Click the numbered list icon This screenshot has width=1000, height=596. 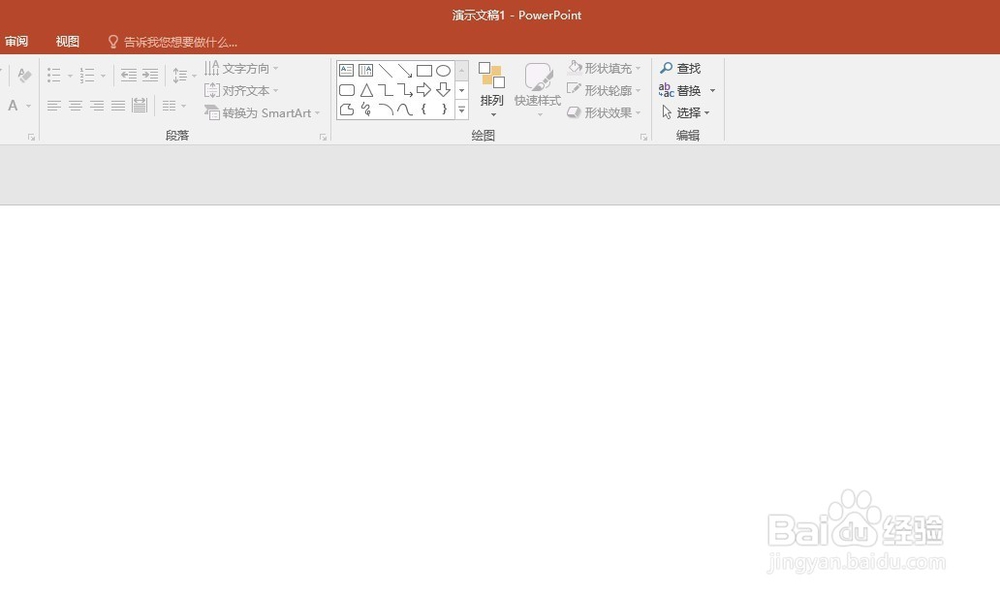[87, 75]
